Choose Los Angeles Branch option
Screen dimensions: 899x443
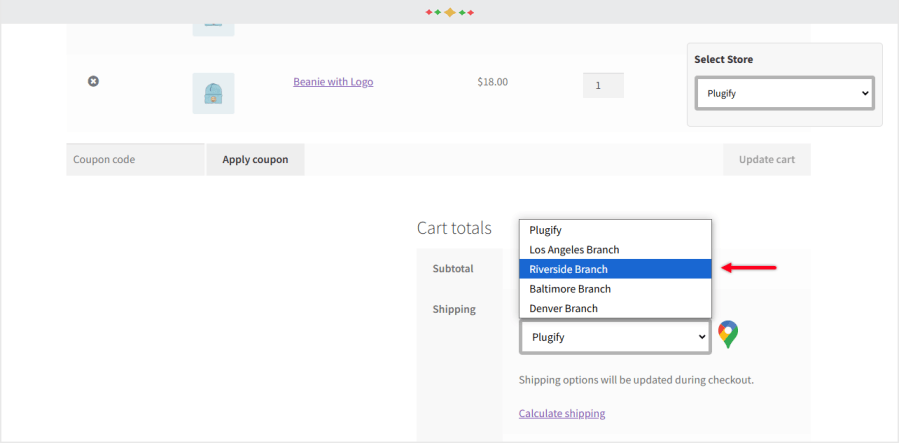(x=615, y=250)
